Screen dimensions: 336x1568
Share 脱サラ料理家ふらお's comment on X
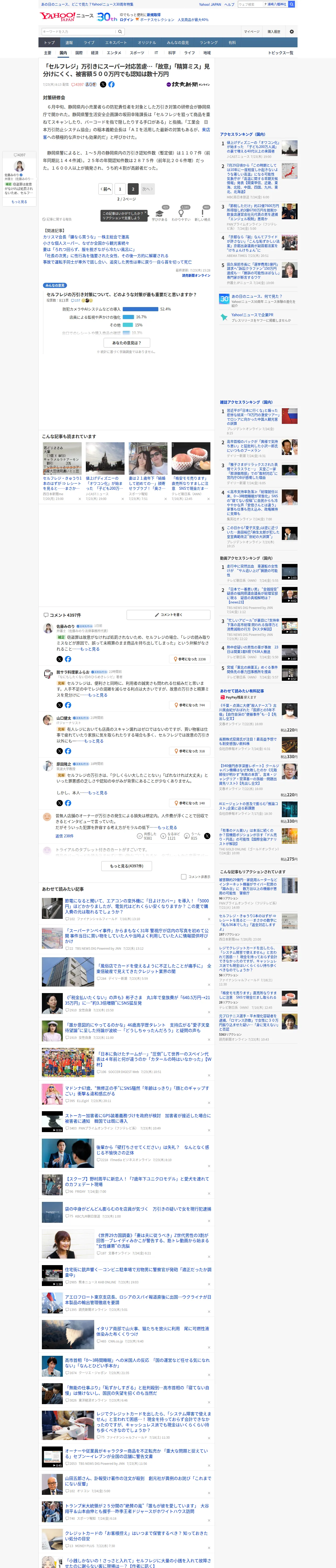coord(59,705)
